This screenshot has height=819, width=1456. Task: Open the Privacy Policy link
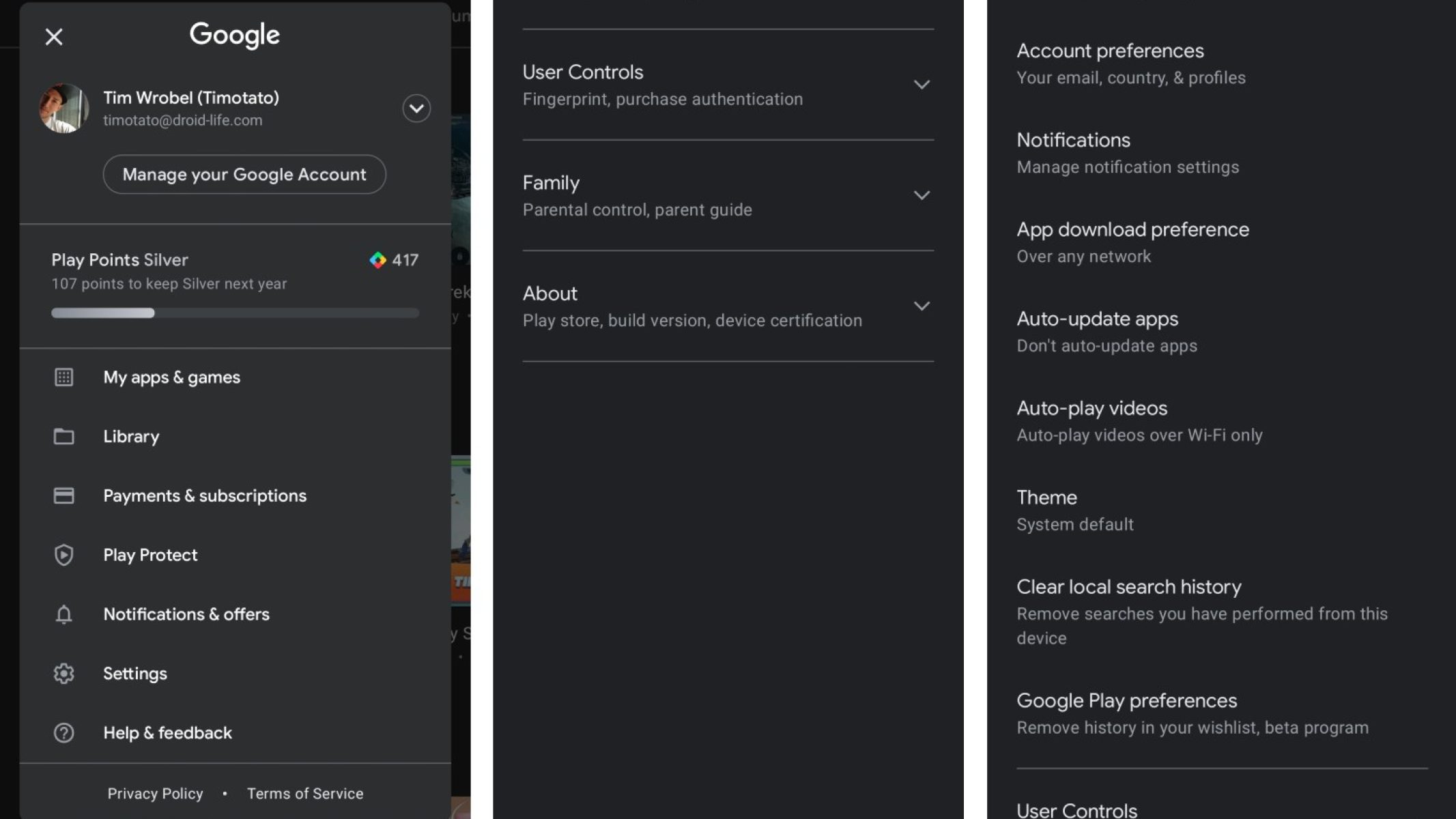155,794
